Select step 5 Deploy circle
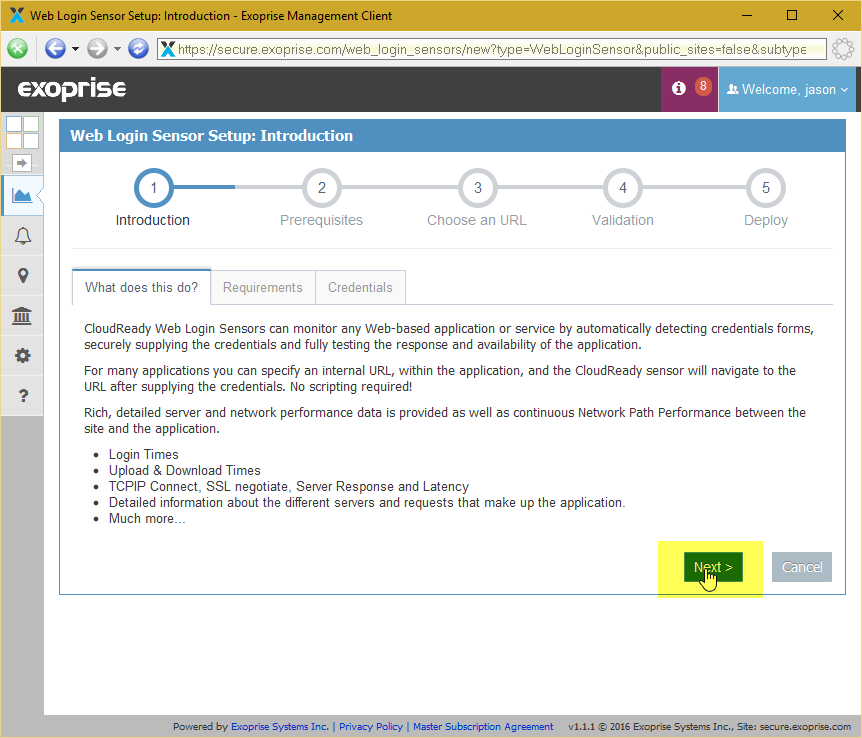The width and height of the screenshot is (862, 738). pyautogui.click(x=766, y=188)
